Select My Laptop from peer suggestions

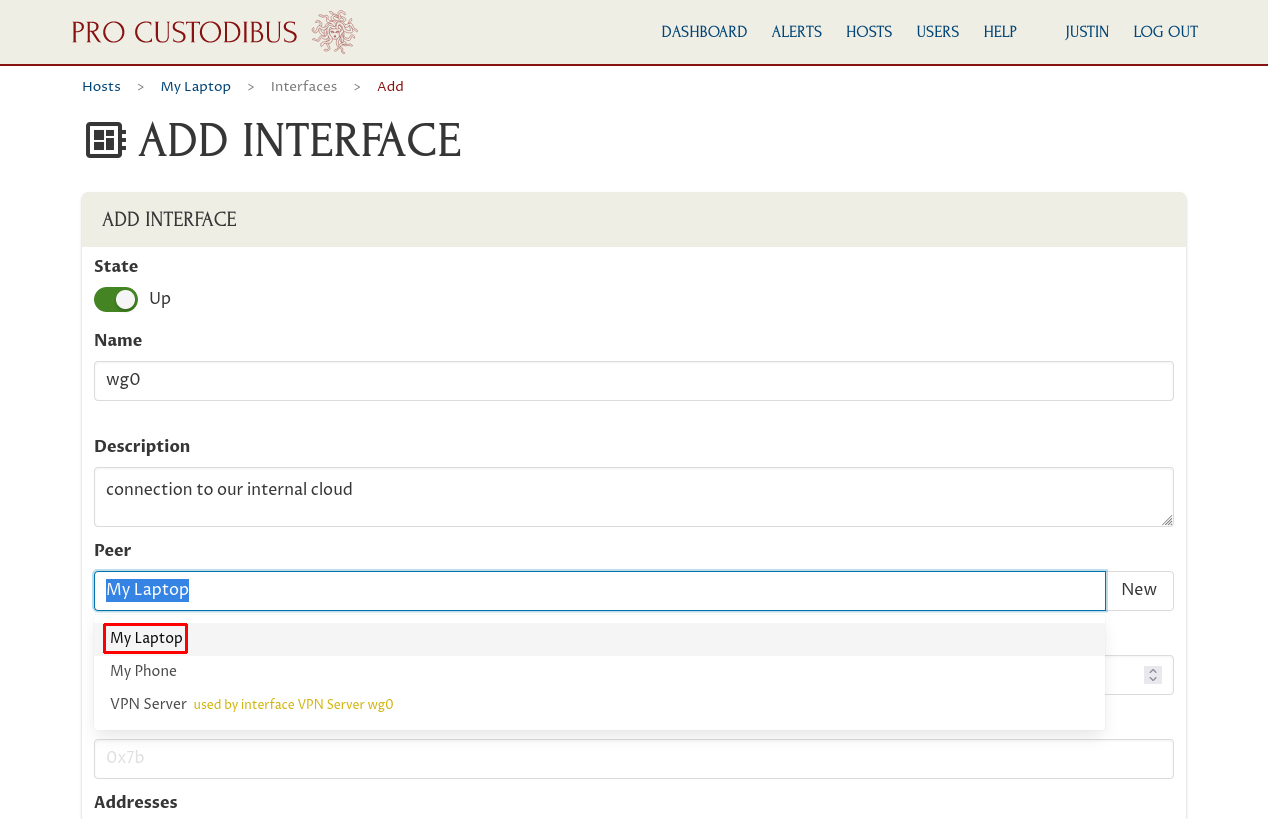pos(600,639)
